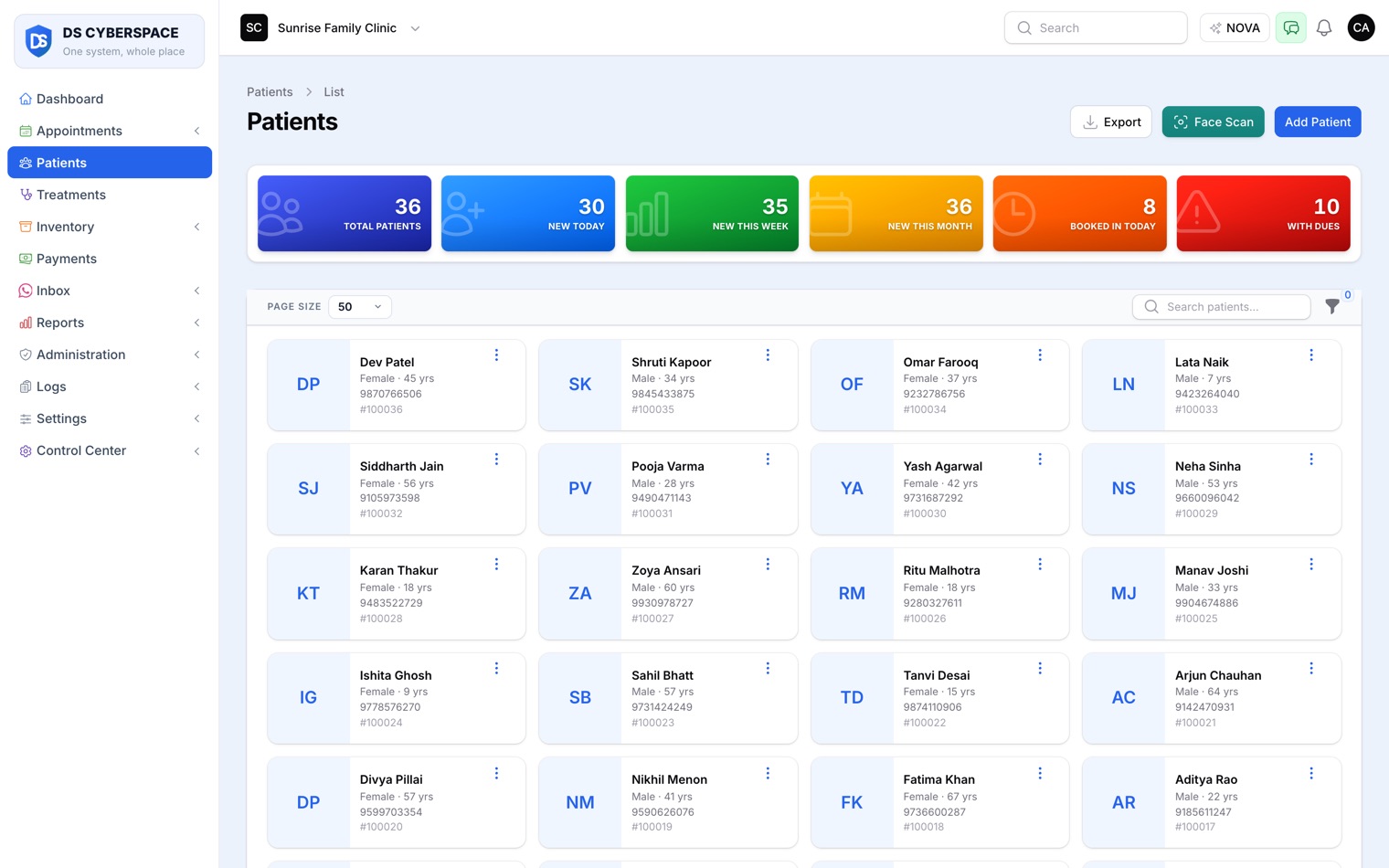Start a Face Scan
Screen dimensions: 1389x868
(x=1213, y=122)
